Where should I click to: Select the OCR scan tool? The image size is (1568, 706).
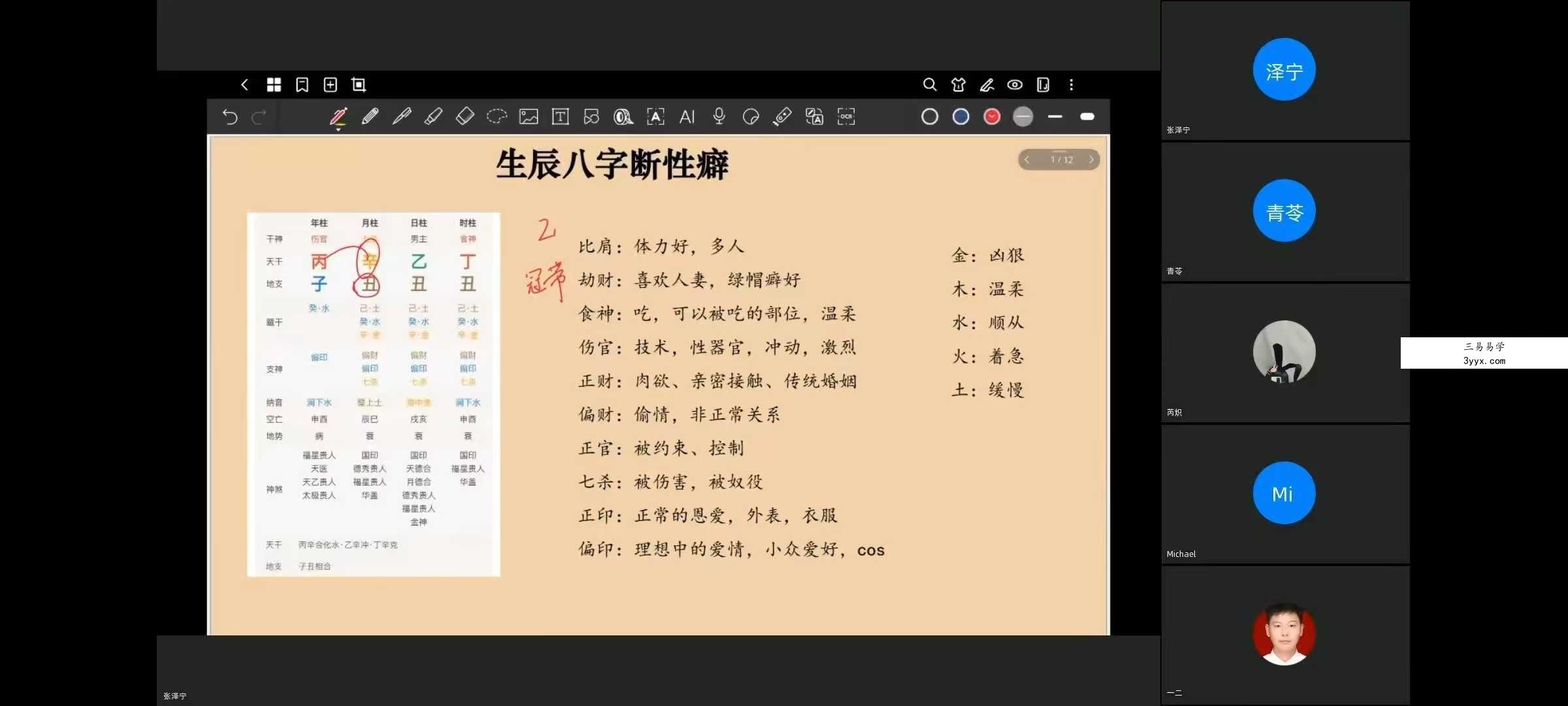846,116
